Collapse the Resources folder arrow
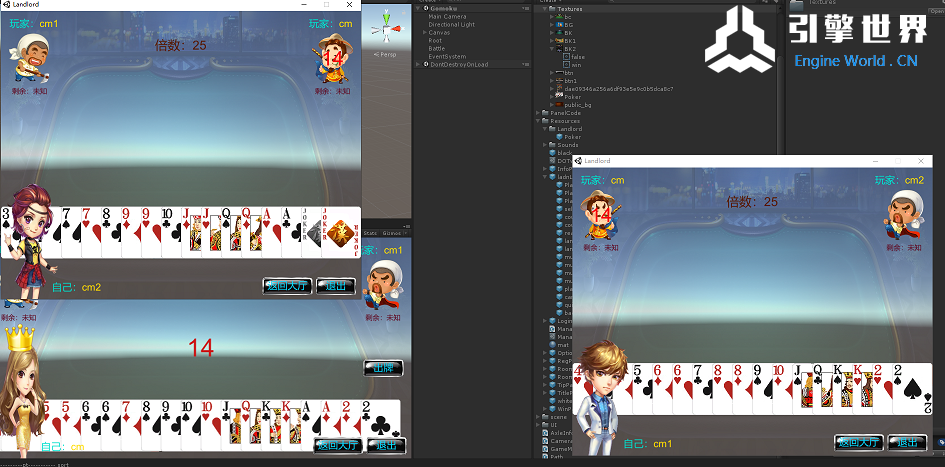 point(539,121)
